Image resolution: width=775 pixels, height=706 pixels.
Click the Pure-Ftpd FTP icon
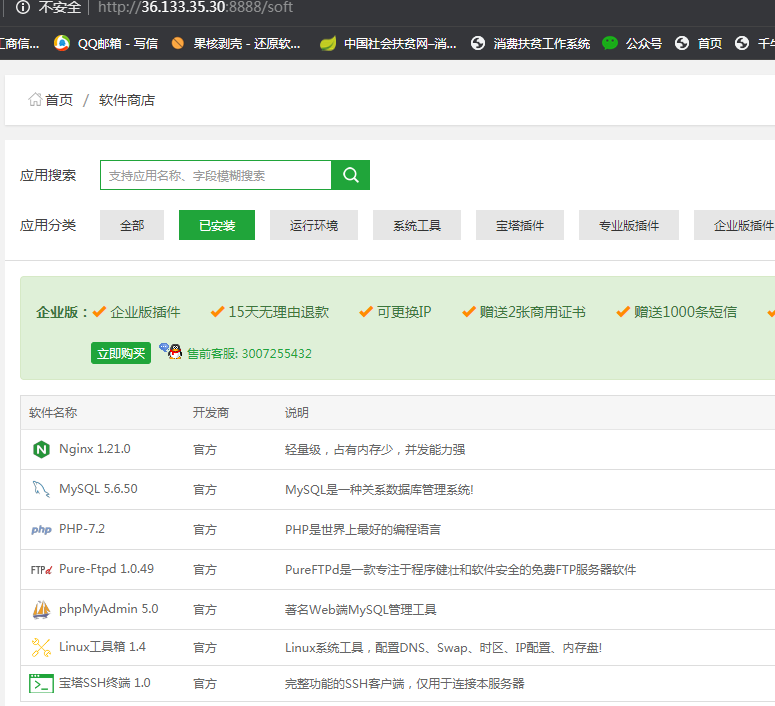[x=41, y=570]
